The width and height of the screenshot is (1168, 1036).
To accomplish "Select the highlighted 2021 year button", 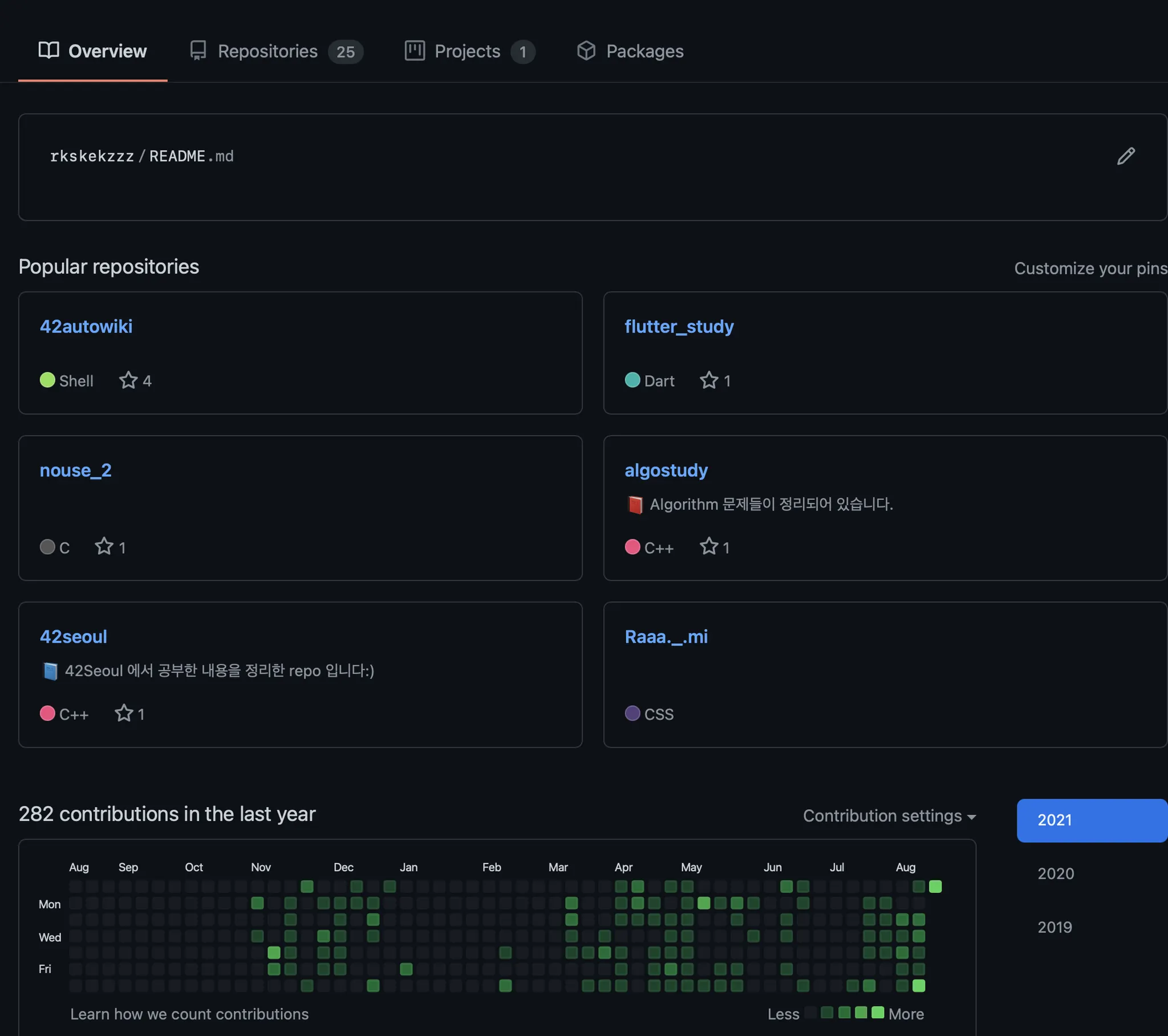I will (x=1091, y=820).
